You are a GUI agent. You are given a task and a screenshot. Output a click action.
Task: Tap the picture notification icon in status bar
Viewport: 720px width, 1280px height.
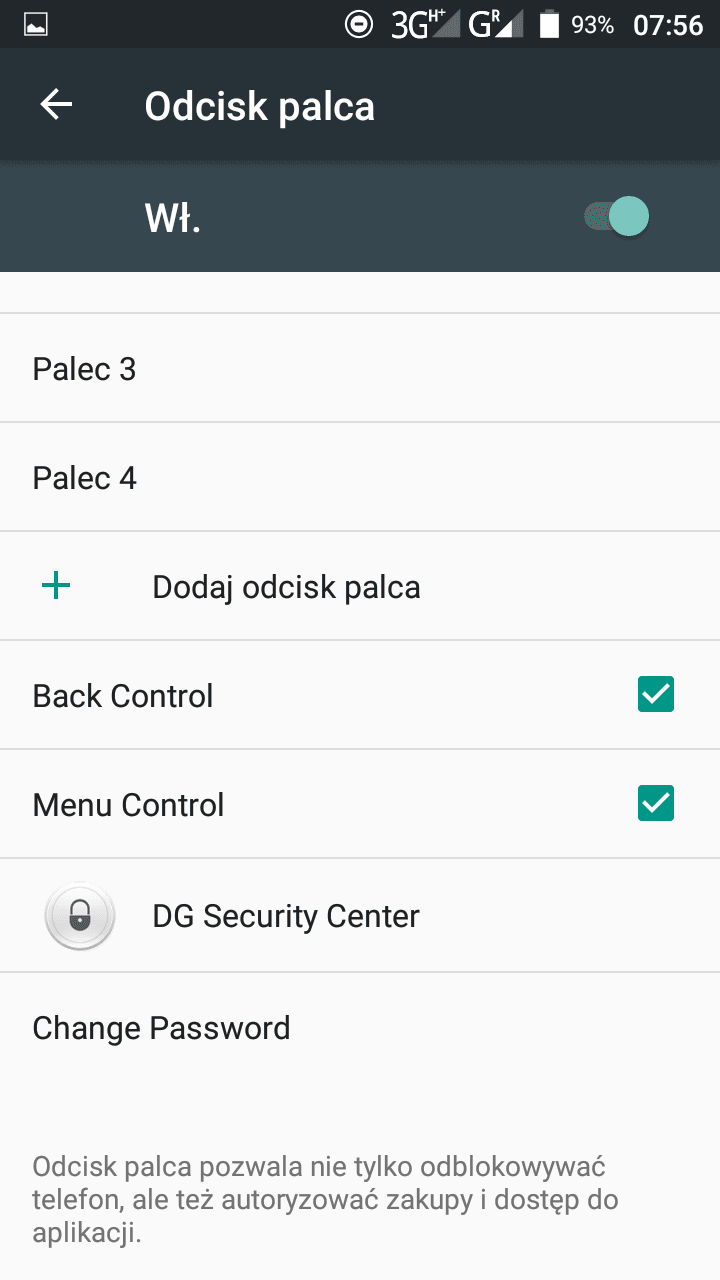click(36, 25)
